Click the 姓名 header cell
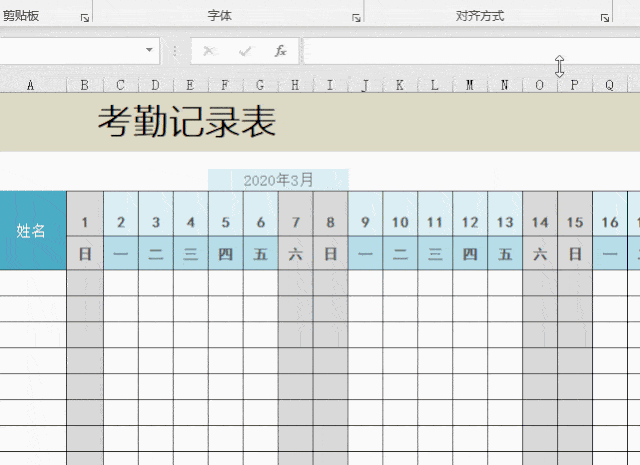 point(33,230)
